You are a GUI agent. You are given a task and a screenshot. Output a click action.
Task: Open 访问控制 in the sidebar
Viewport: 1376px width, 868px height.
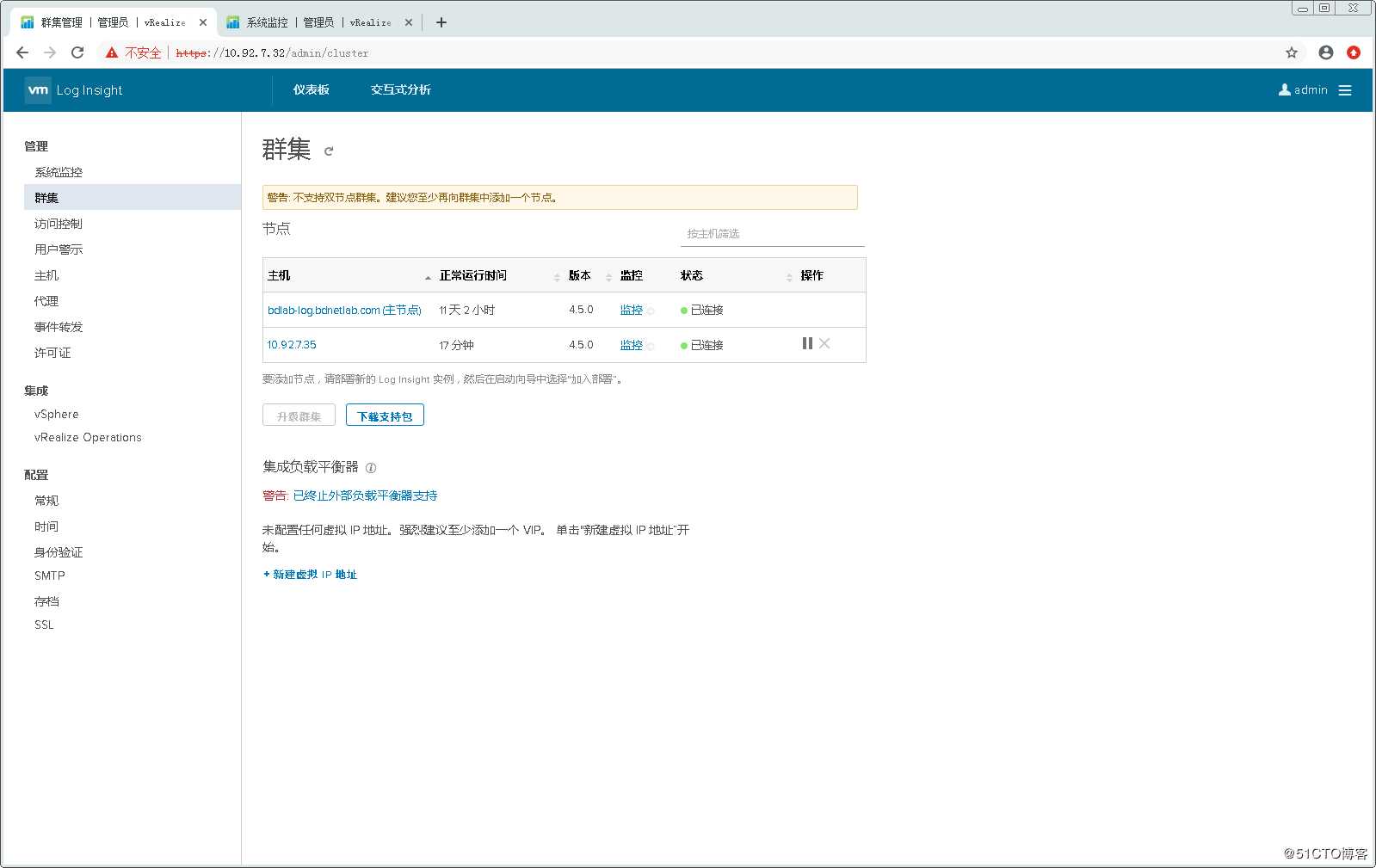pos(59,224)
